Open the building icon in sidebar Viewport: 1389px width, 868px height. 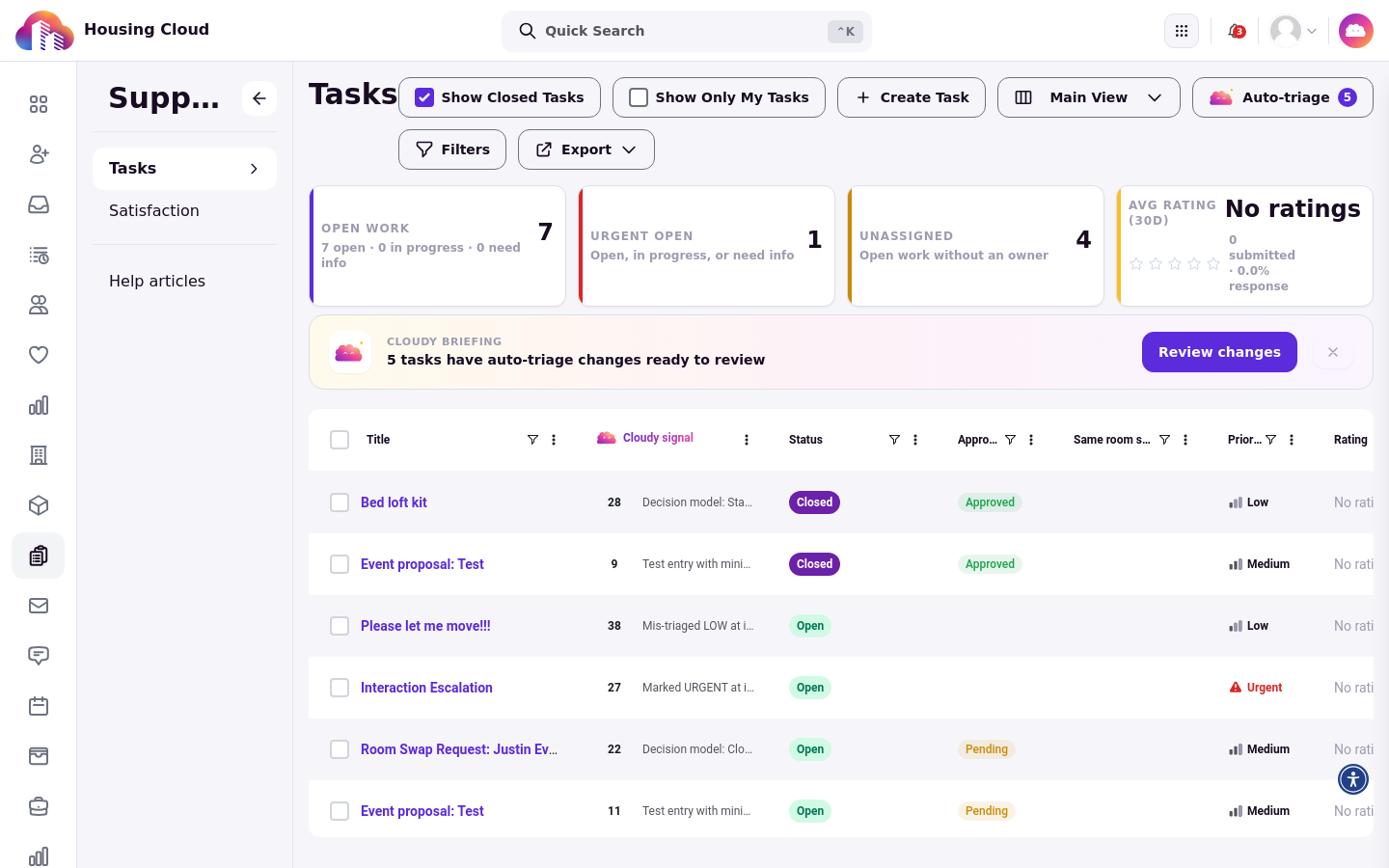[39, 455]
